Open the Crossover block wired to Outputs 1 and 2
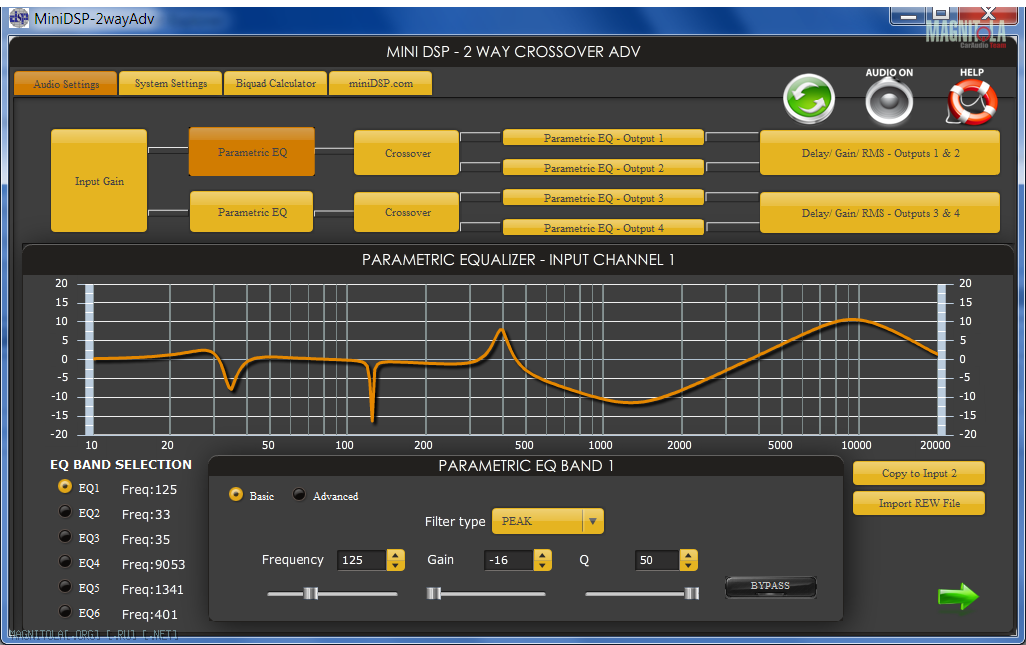Screen dimensions: 1026x645 407,153
